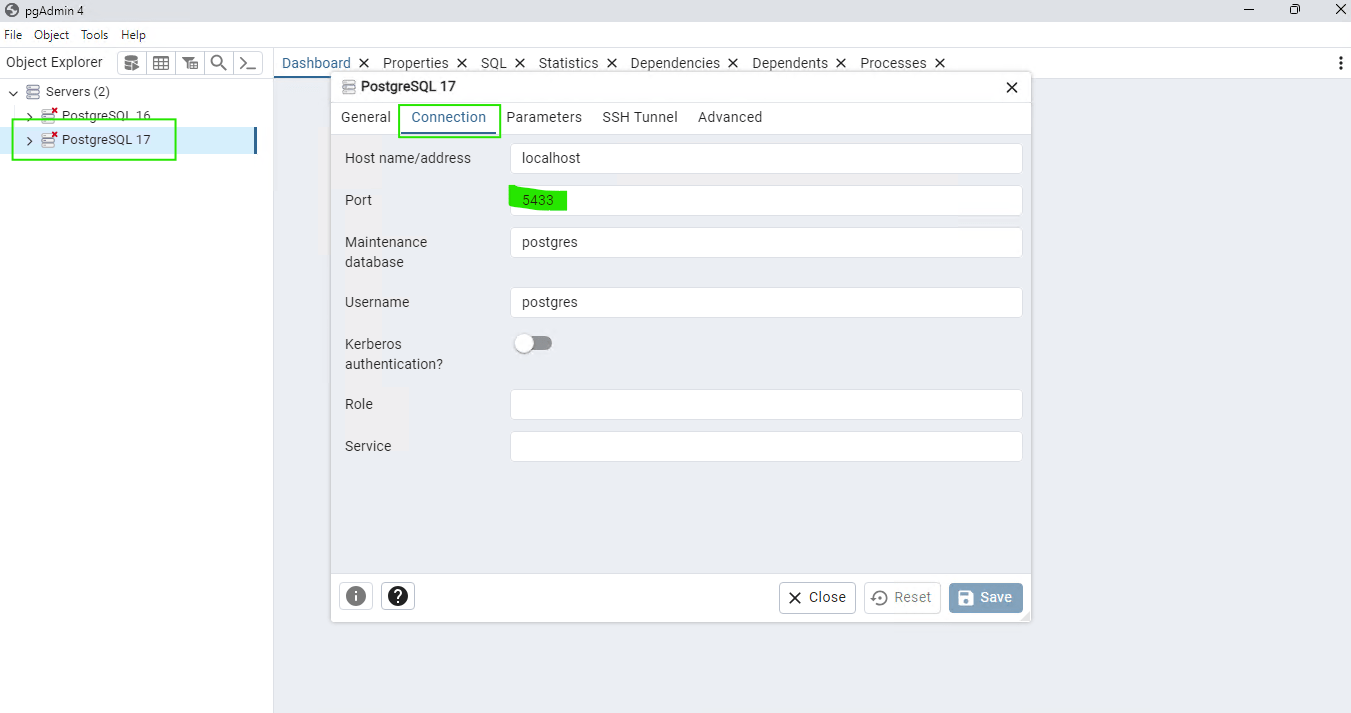Launch the PSQL Tool terminal icon
This screenshot has width=1351, height=713.
click(248, 63)
